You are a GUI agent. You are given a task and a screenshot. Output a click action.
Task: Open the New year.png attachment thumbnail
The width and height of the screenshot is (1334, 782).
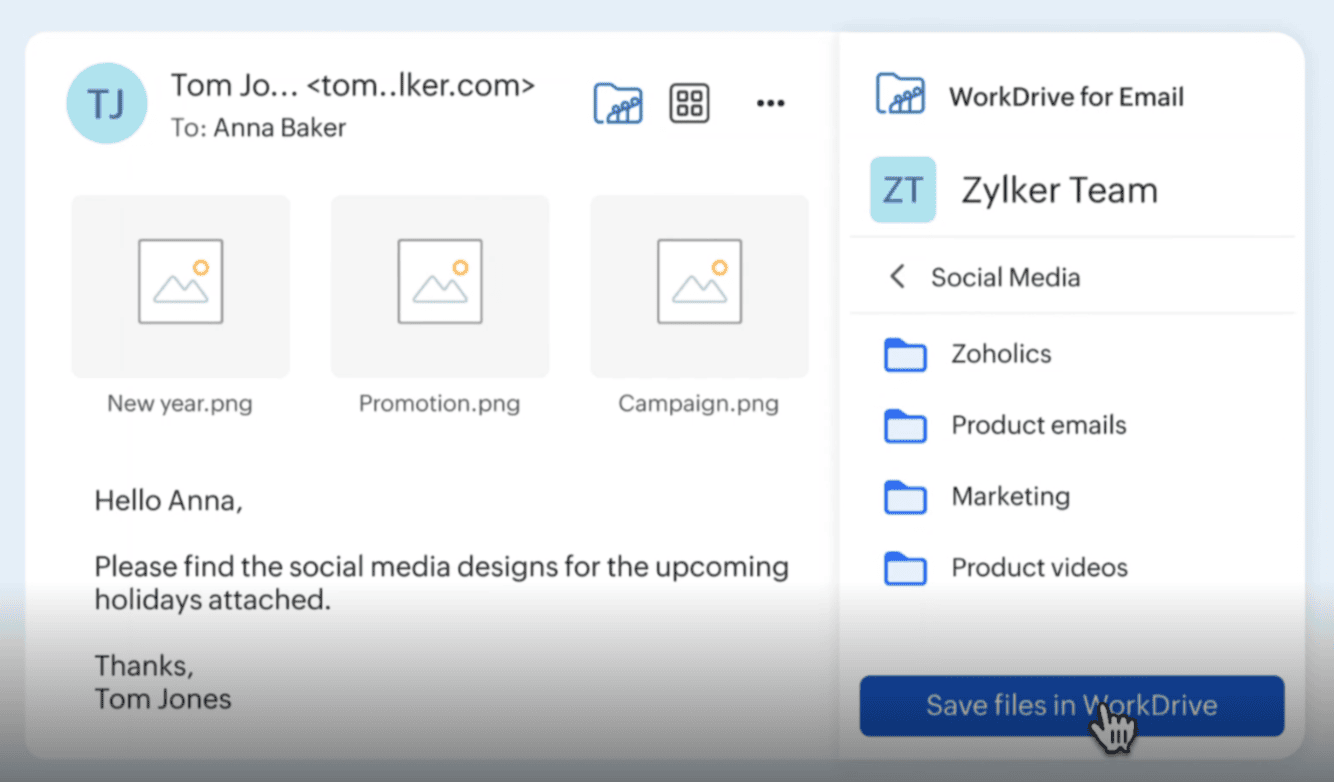click(x=181, y=286)
